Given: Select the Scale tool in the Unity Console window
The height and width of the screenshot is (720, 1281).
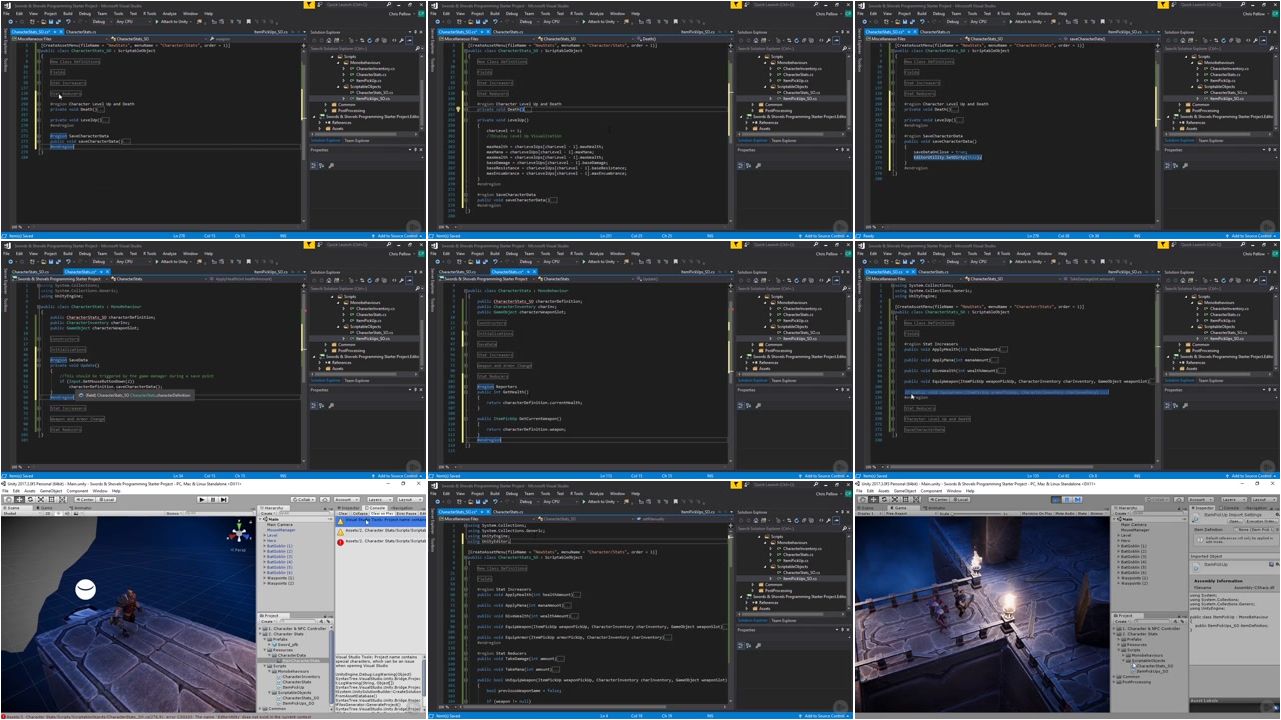Looking at the screenshot, I should point(41,499).
